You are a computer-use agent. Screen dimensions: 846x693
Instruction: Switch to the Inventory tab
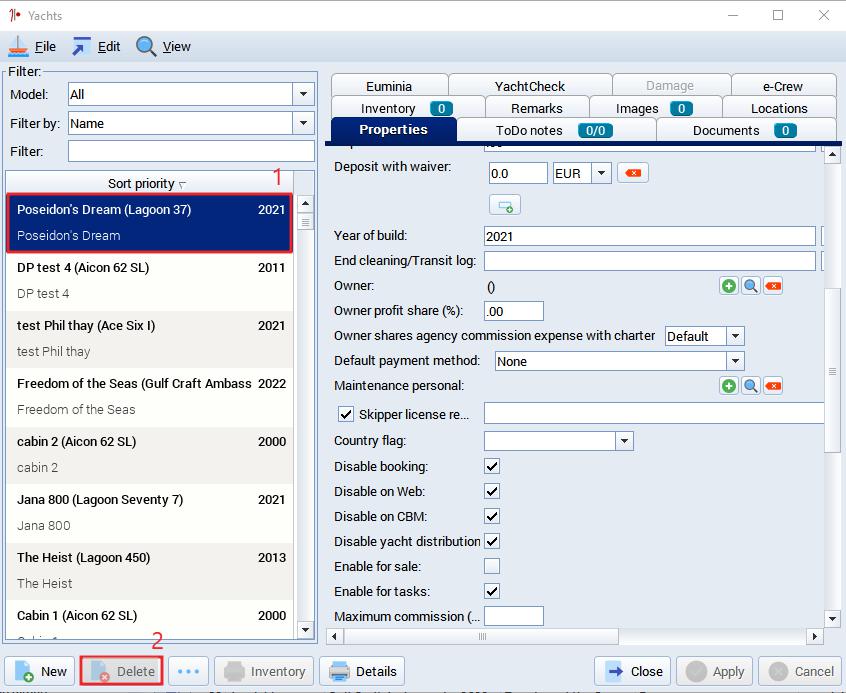[x=408, y=108]
